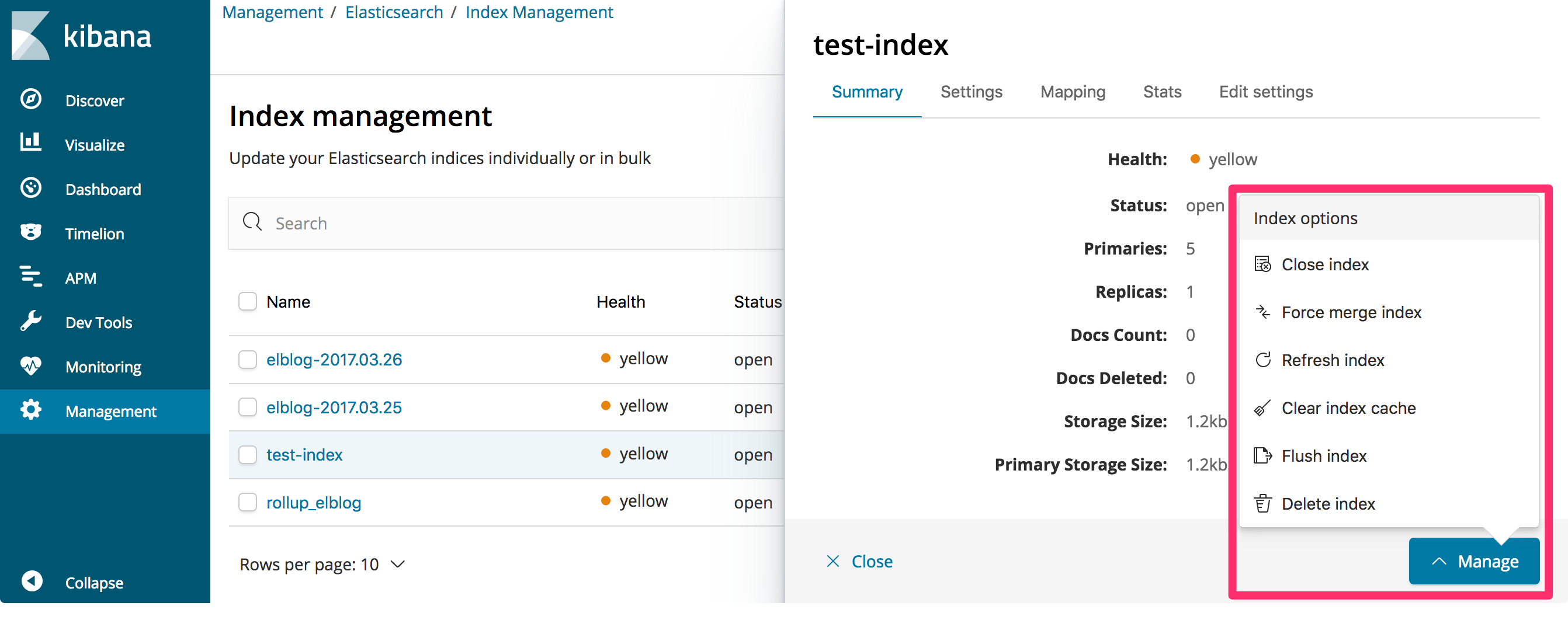The height and width of the screenshot is (627, 1568).
Task: Click the Elasticsearch breadcrumb link
Action: pyautogui.click(x=394, y=12)
